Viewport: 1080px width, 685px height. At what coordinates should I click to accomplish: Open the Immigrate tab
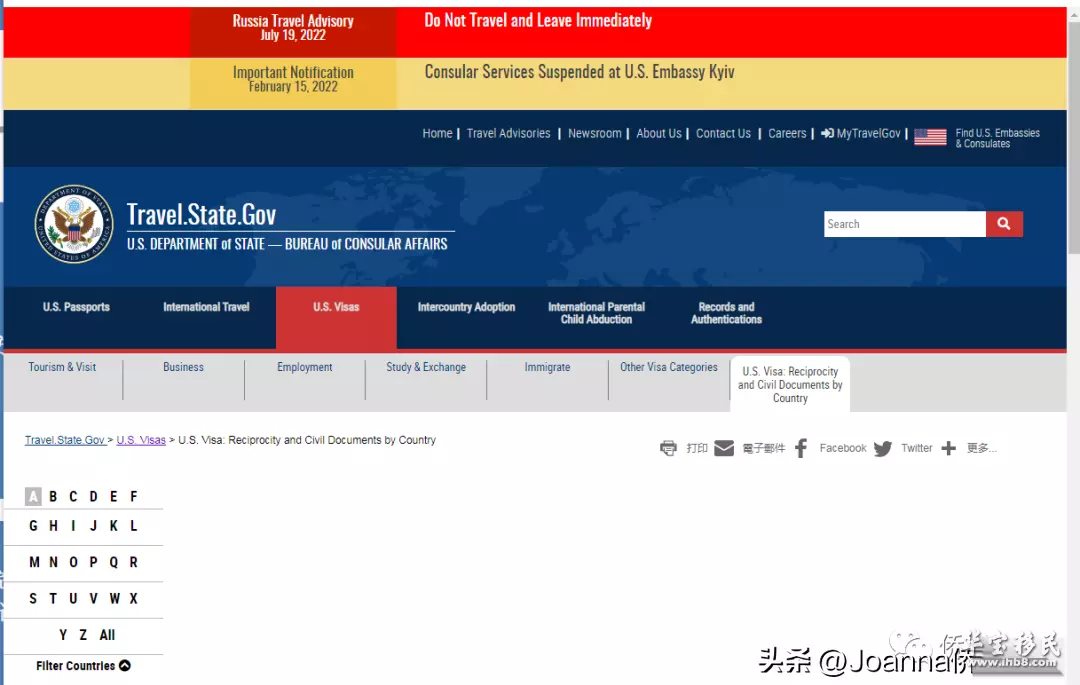[x=547, y=367]
